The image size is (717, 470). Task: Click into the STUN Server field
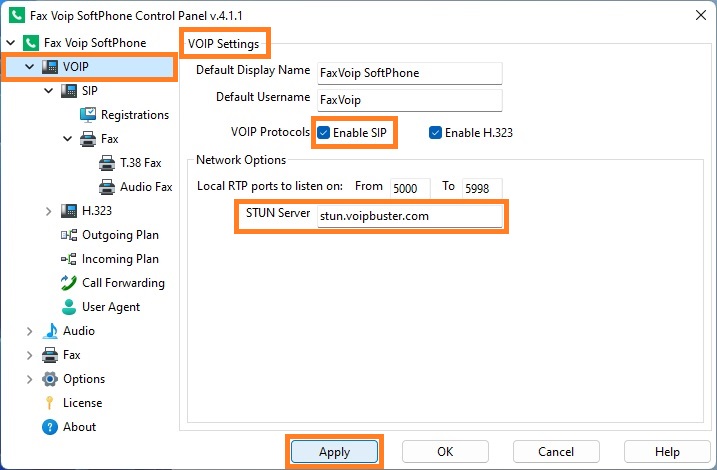click(x=410, y=216)
